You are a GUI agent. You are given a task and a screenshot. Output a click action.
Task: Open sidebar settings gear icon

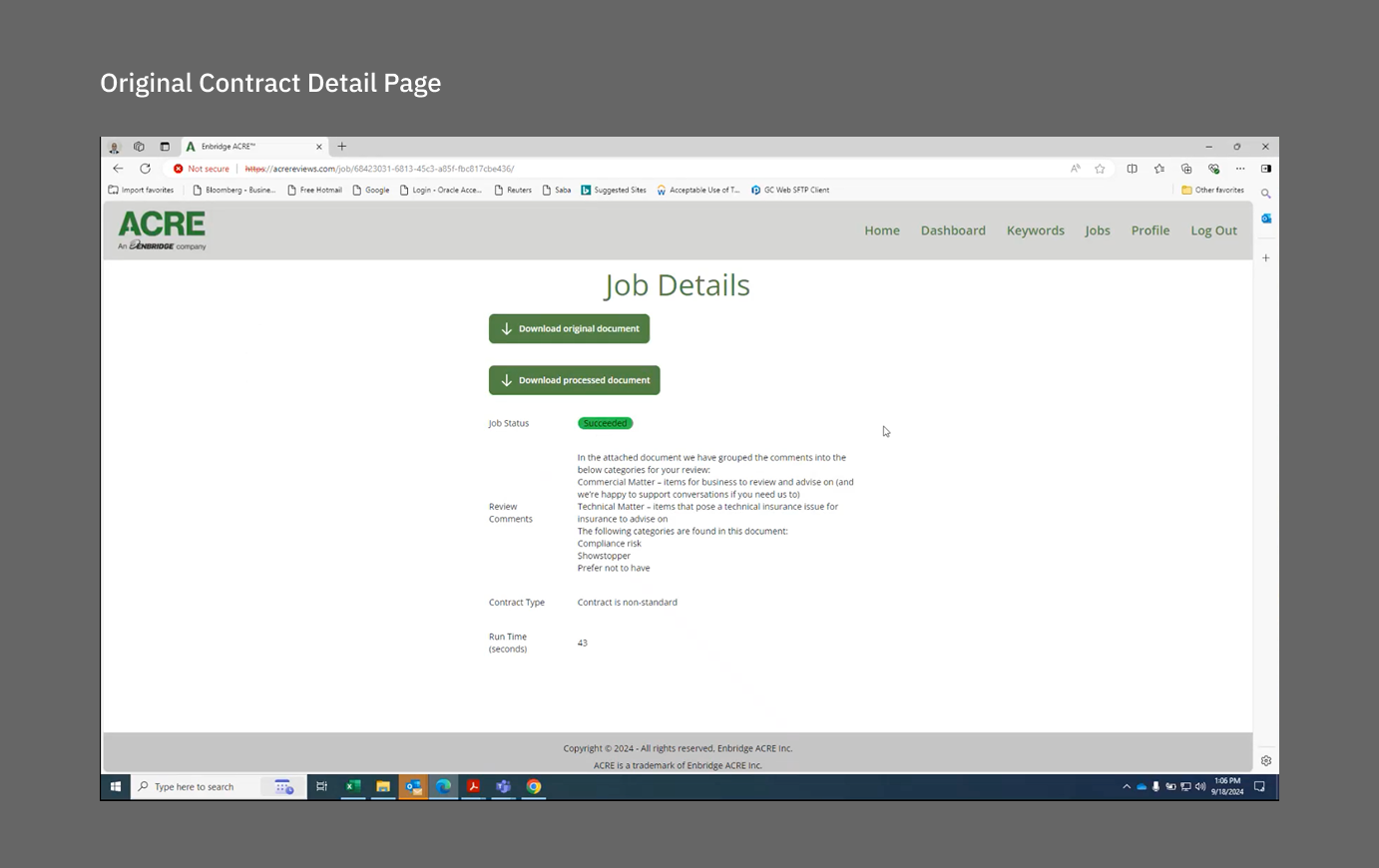[x=1266, y=760]
